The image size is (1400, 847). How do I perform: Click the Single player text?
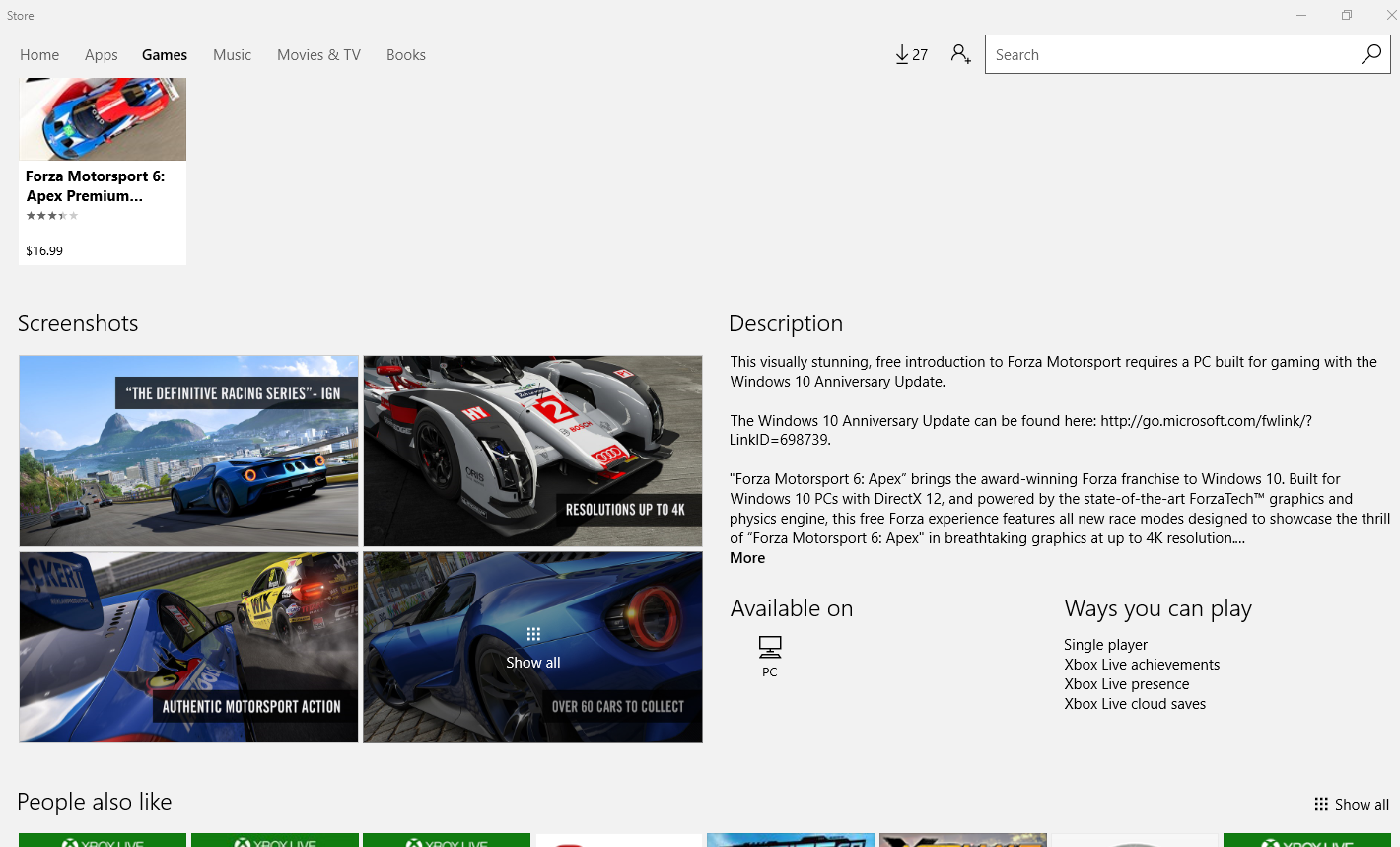[1105, 645]
